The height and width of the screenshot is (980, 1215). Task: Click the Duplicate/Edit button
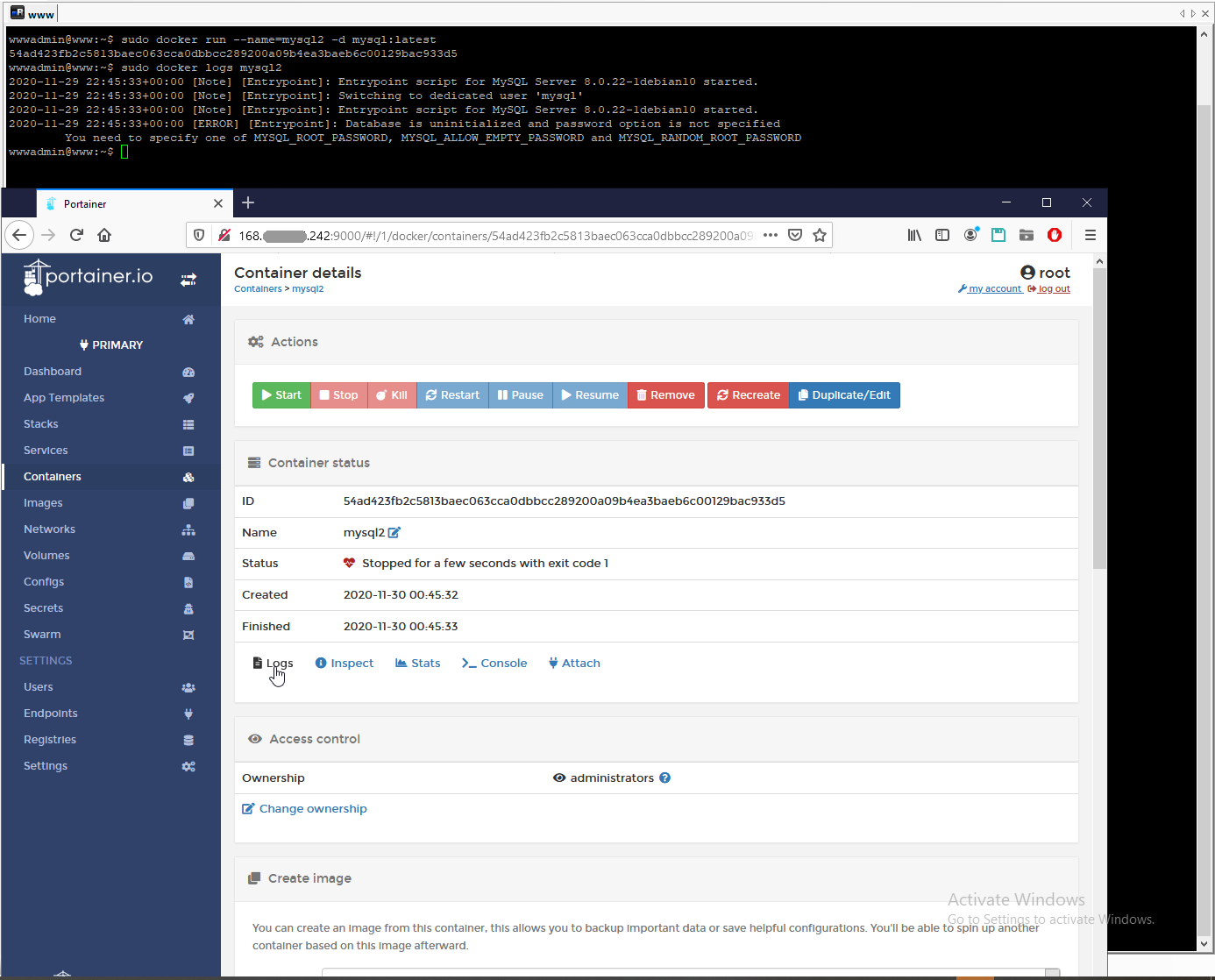(x=844, y=395)
